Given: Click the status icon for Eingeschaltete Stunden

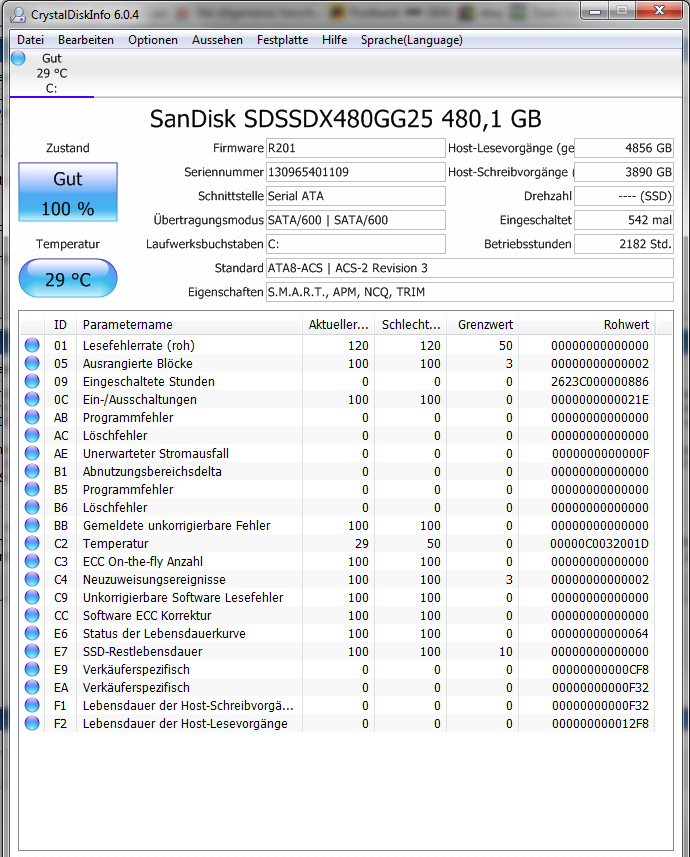Looking at the screenshot, I should pyautogui.click(x=32, y=381).
